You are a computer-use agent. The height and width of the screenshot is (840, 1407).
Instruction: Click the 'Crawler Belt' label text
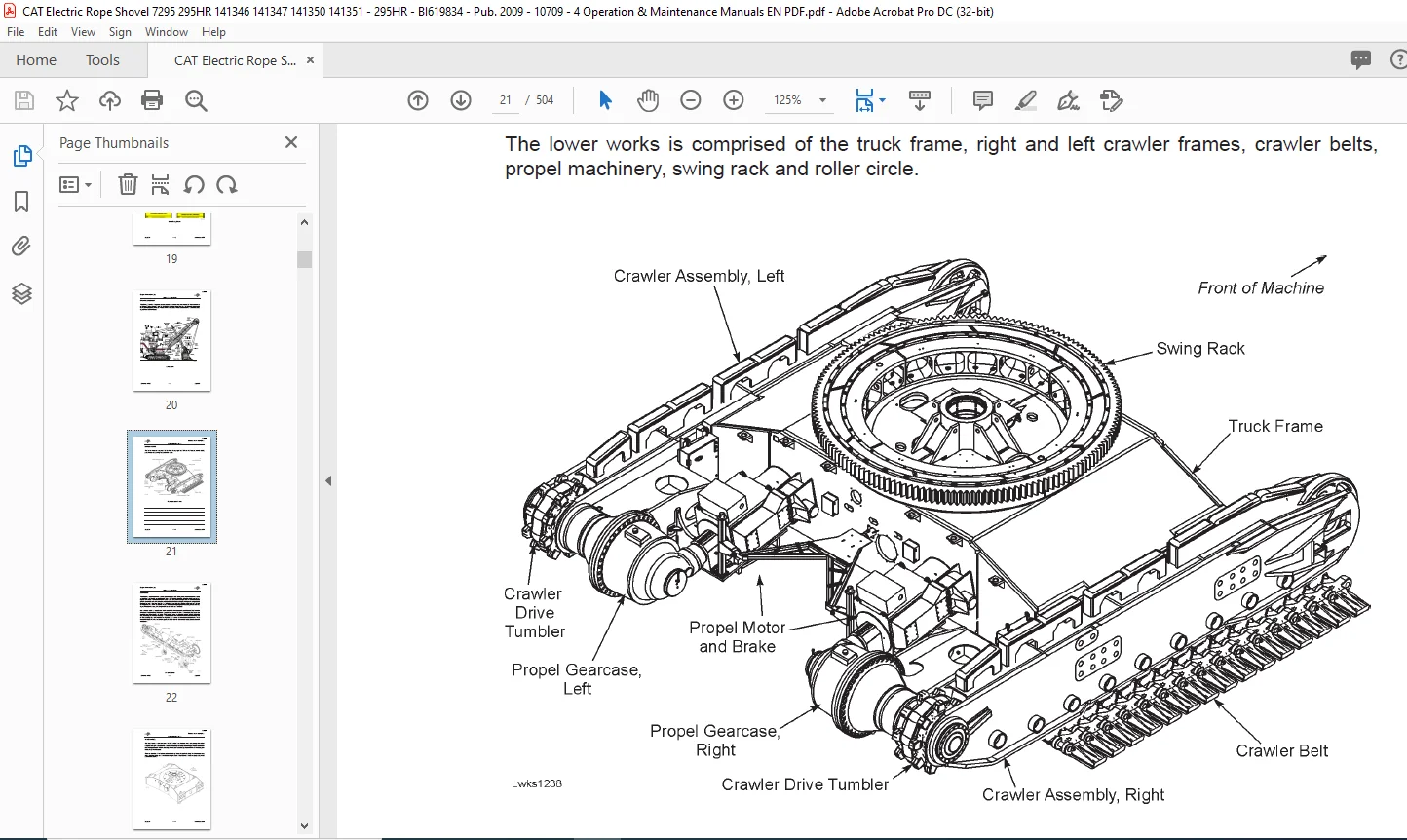(1282, 750)
